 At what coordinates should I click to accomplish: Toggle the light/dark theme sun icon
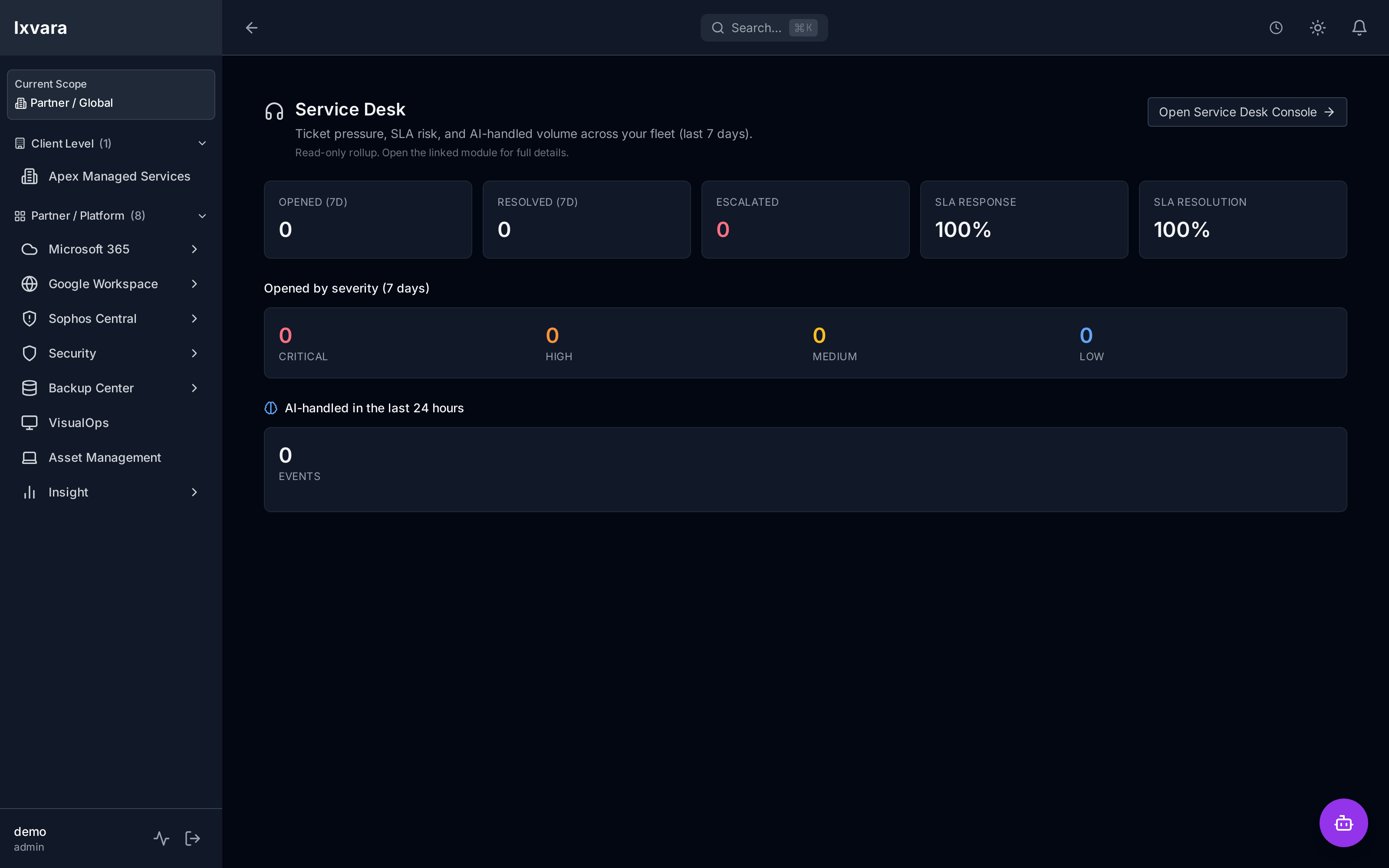(1317, 27)
